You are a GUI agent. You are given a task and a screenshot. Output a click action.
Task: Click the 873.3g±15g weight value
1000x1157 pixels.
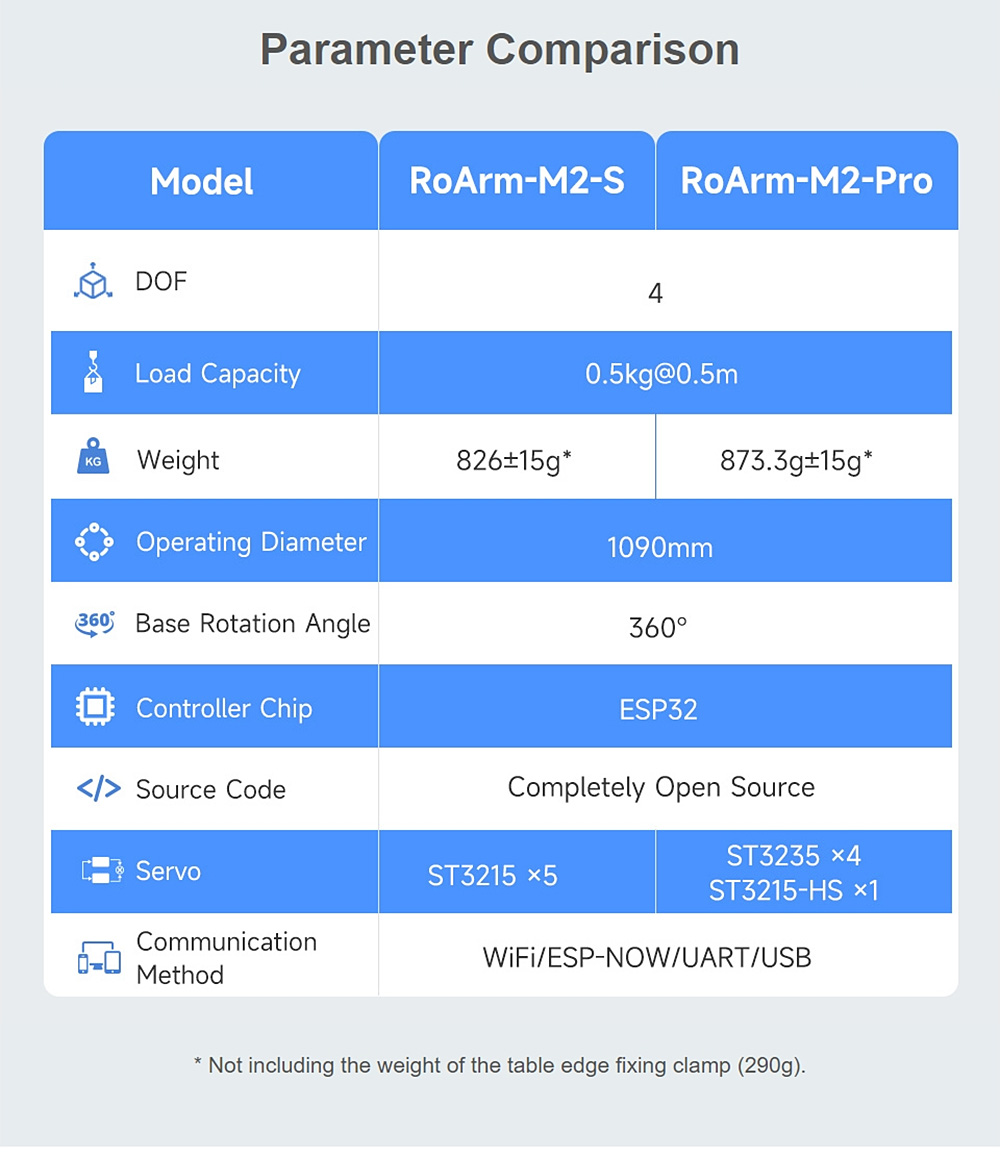pos(796,460)
